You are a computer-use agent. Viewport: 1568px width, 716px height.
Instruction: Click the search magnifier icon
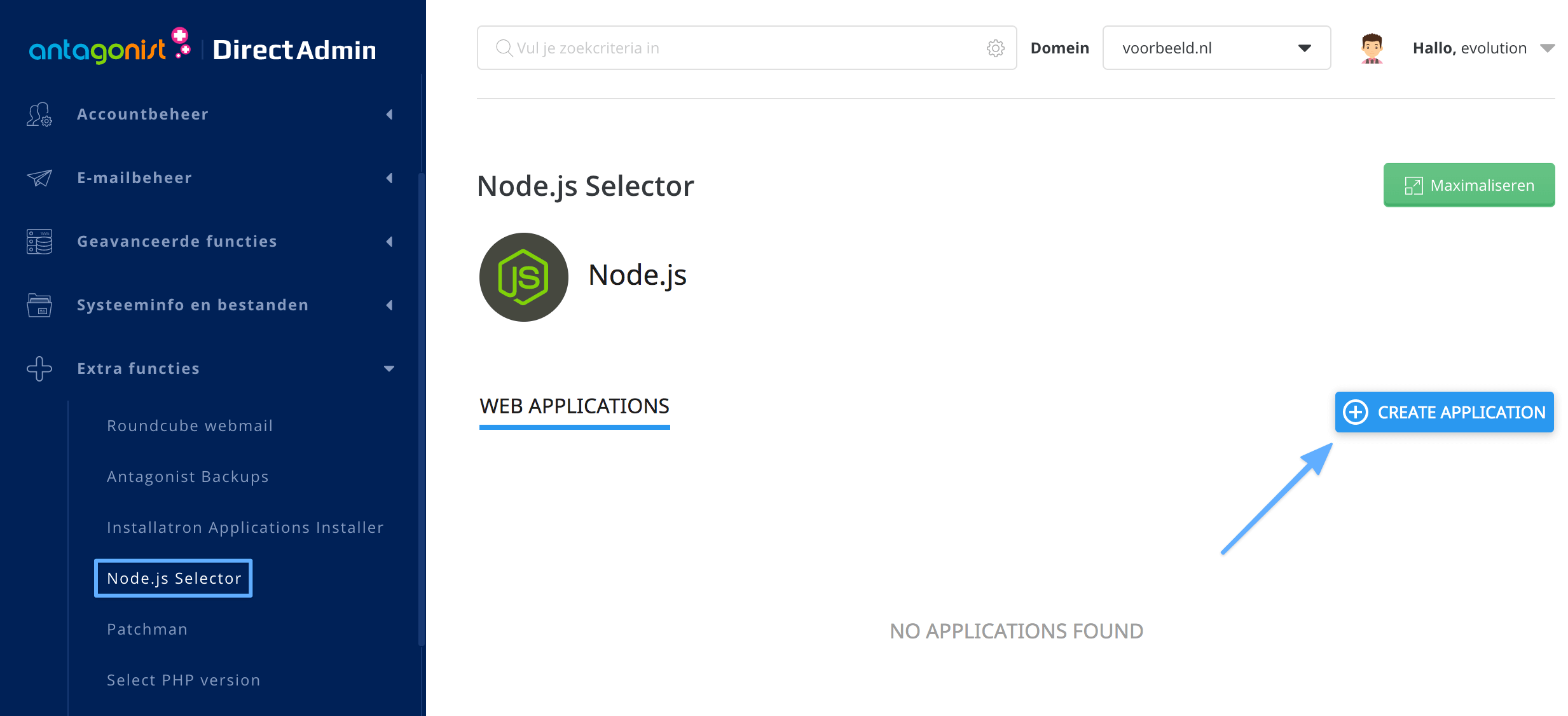(x=504, y=48)
